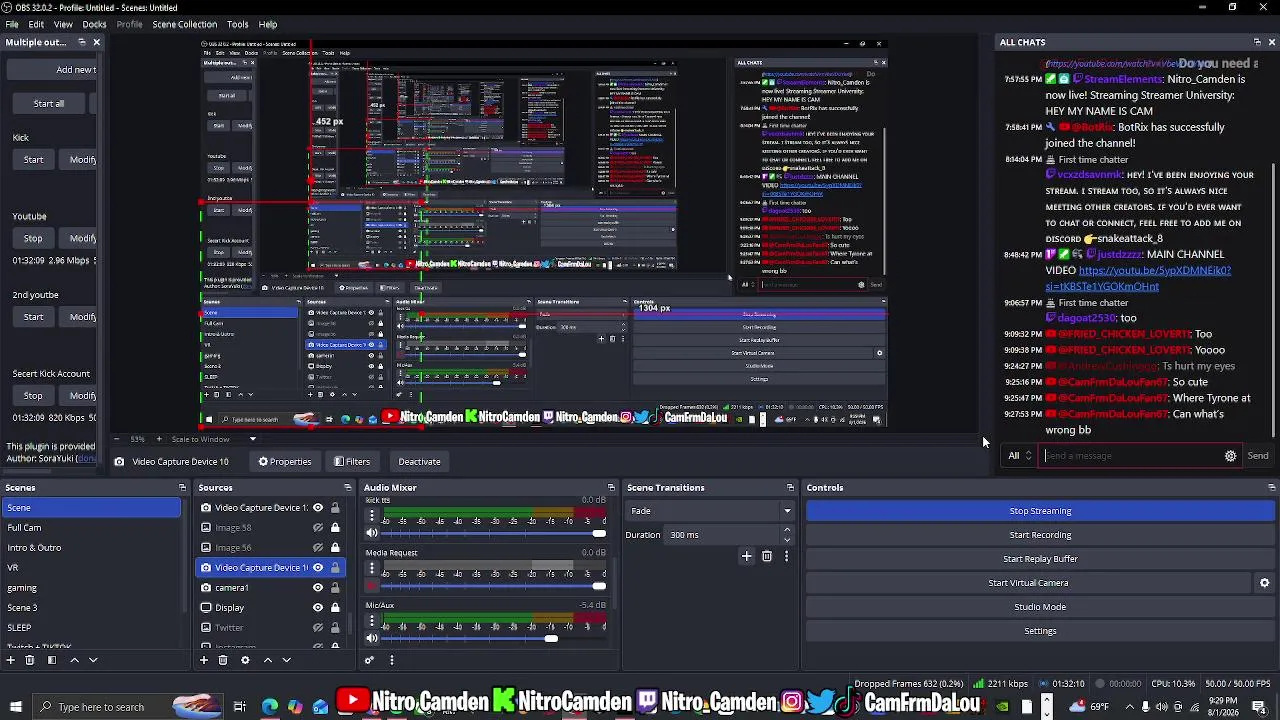Open chat settings gear icon

pyautogui.click(x=1230, y=456)
